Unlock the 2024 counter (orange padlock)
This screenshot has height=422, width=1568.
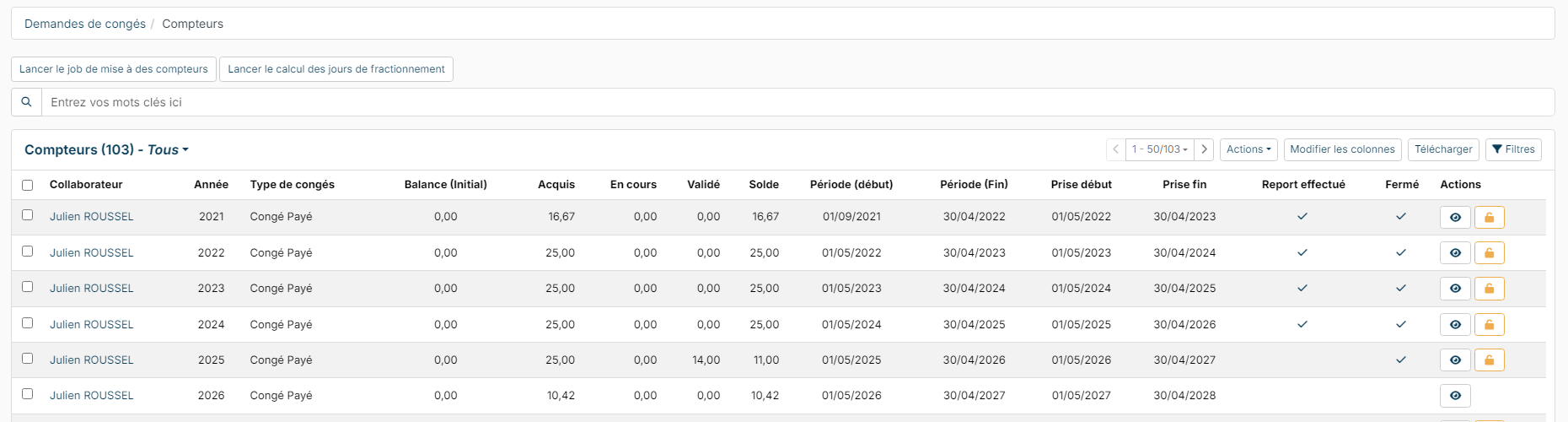click(x=1489, y=324)
